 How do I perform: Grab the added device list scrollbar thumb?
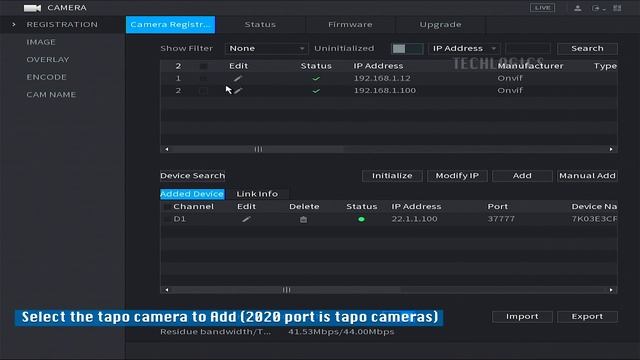(x=286, y=290)
